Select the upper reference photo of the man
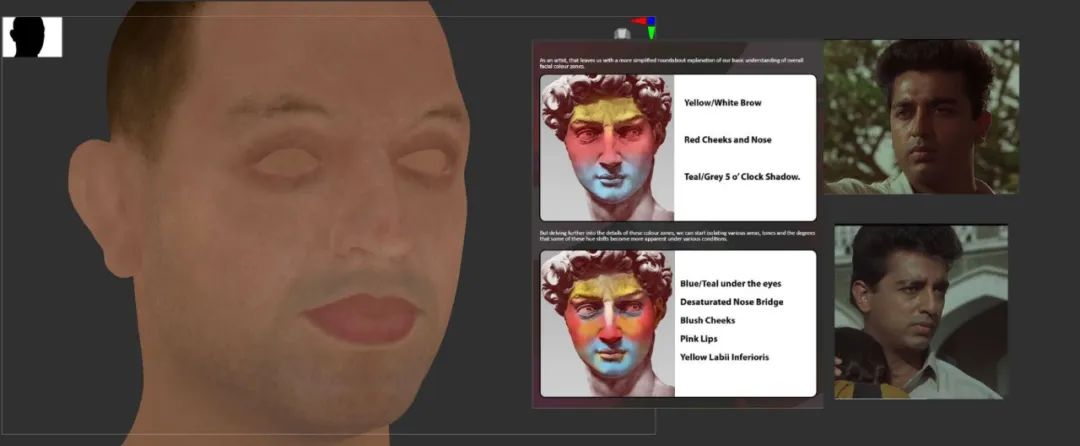The width and height of the screenshot is (1080, 446). tap(921, 116)
